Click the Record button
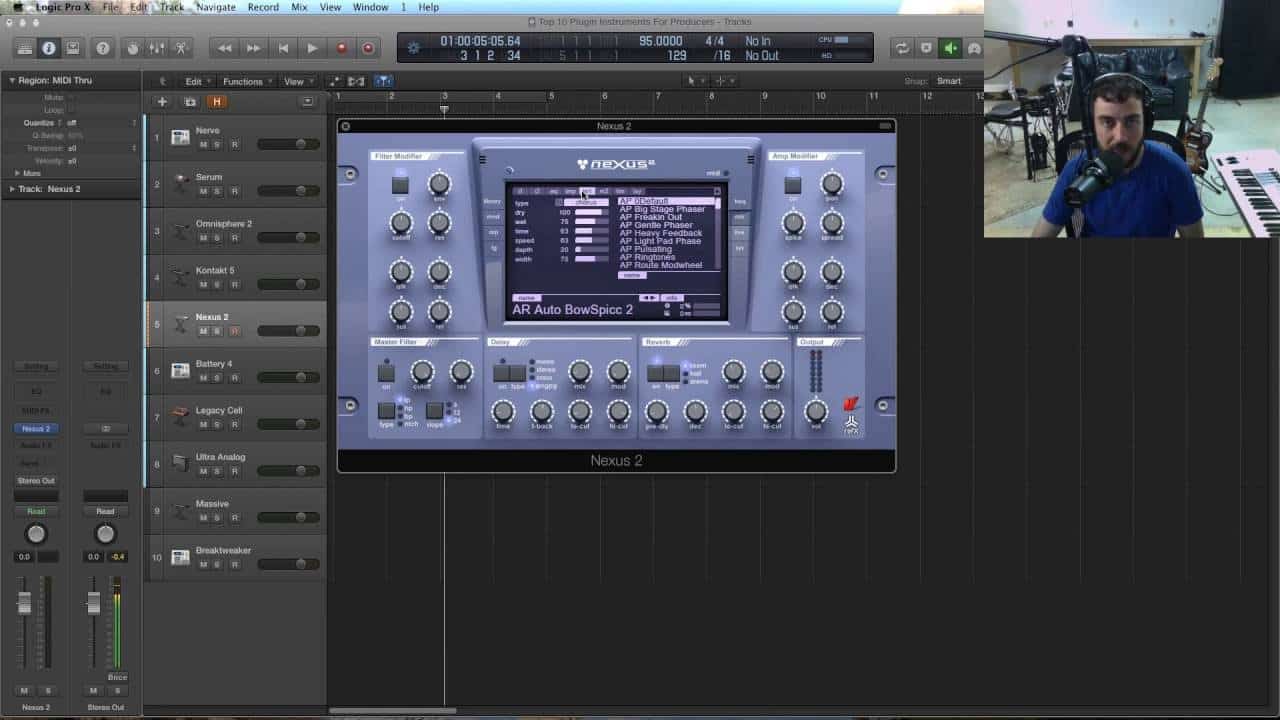1280x720 pixels. 341,48
